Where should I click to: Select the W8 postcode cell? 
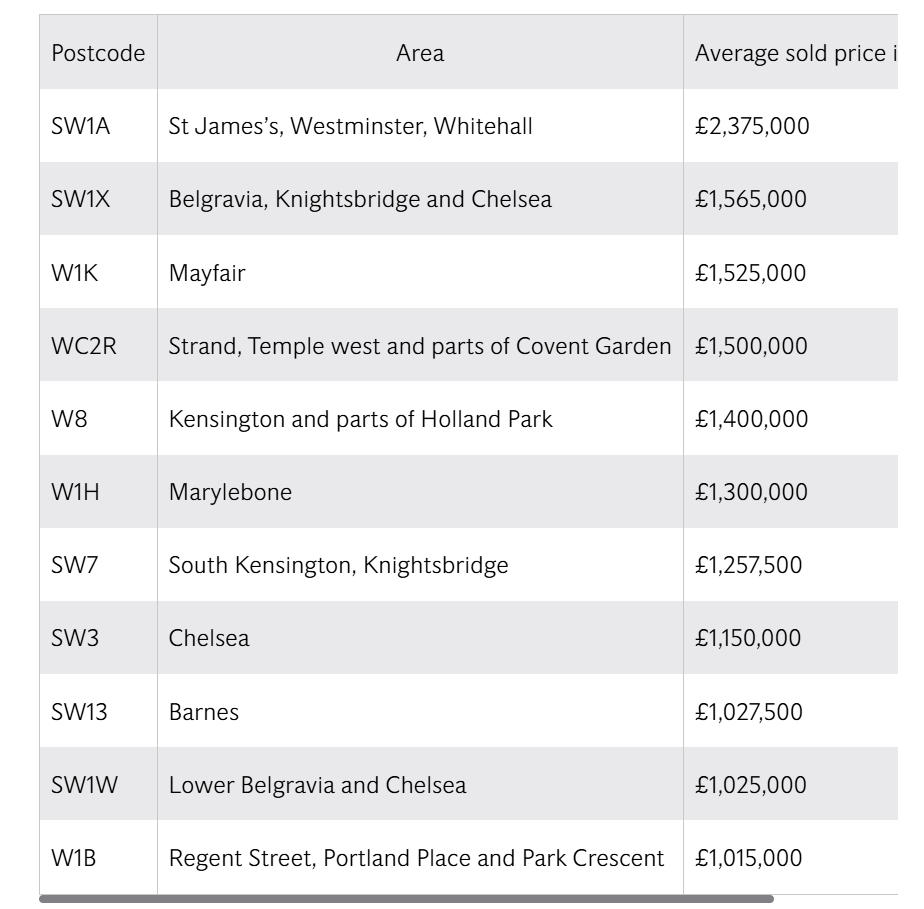coord(69,419)
